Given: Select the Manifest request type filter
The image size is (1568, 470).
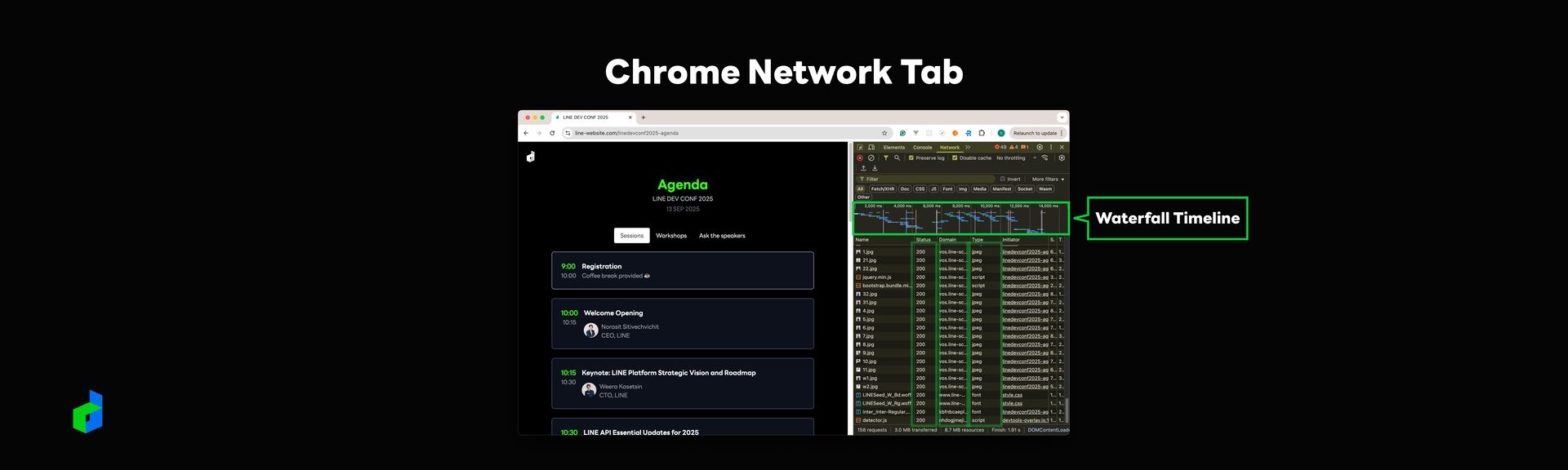Looking at the screenshot, I should pyautogui.click(x=1002, y=188).
